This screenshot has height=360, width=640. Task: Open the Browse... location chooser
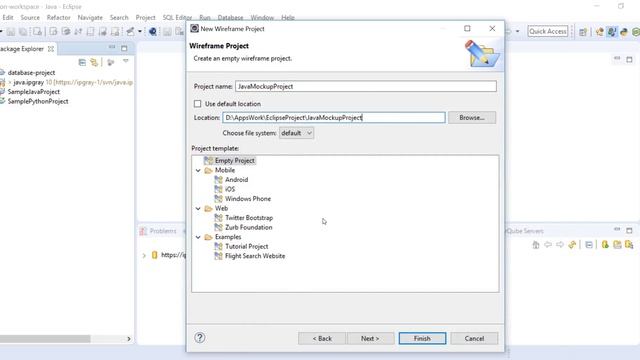point(472,118)
